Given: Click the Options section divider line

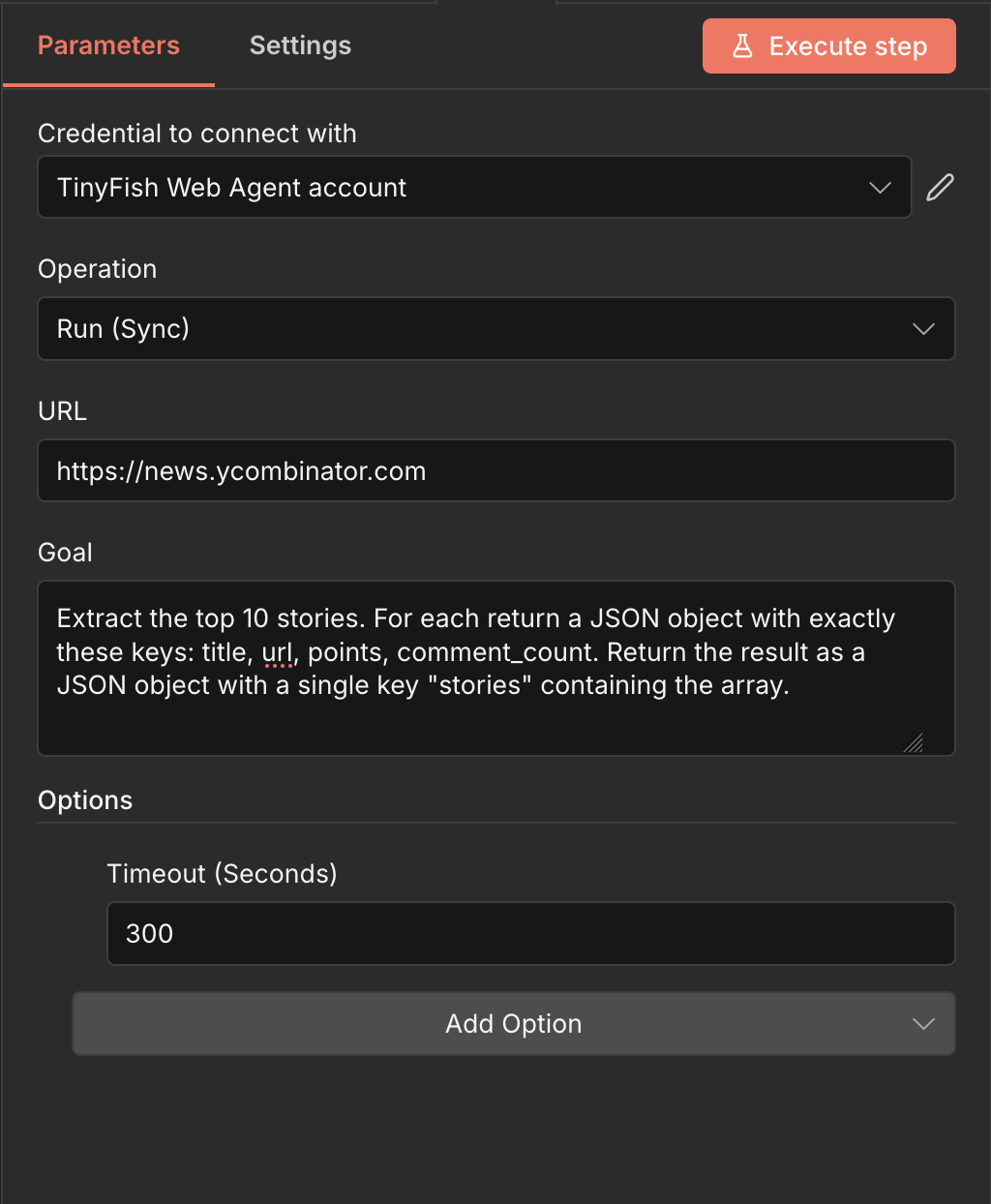Looking at the screenshot, I should coord(495,822).
